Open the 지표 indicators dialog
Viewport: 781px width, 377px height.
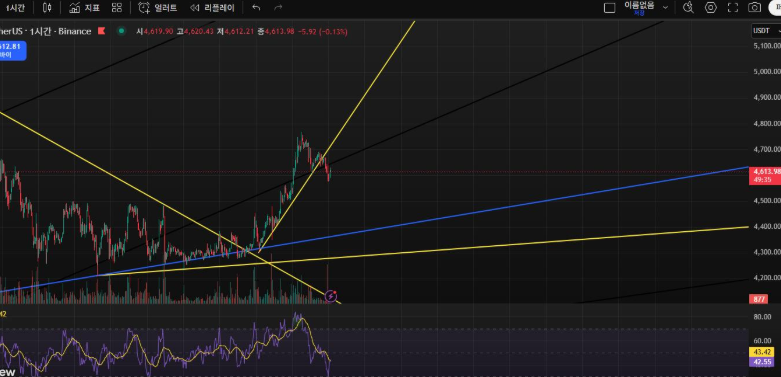84,7
